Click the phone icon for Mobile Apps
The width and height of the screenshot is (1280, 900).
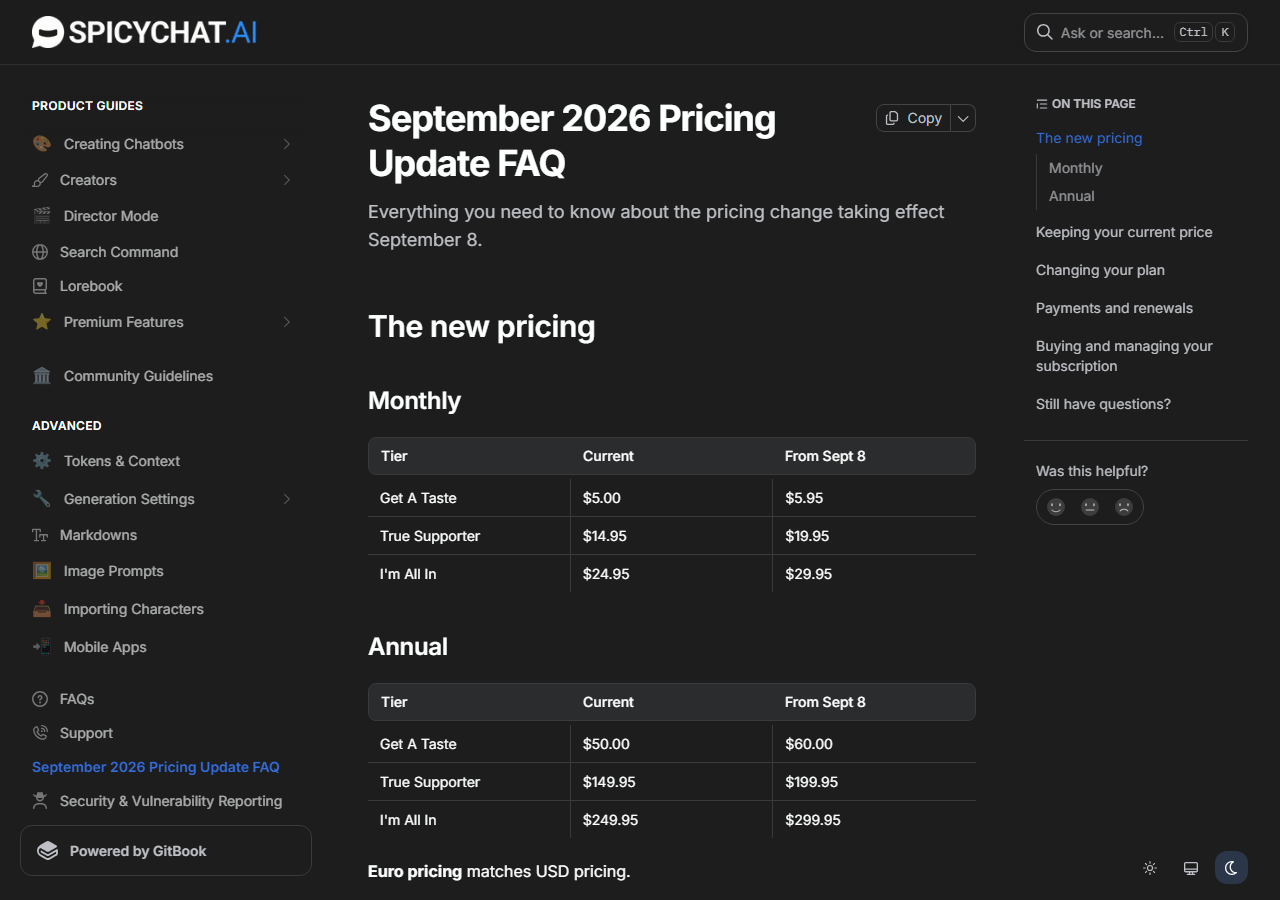(x=41, y=647)
